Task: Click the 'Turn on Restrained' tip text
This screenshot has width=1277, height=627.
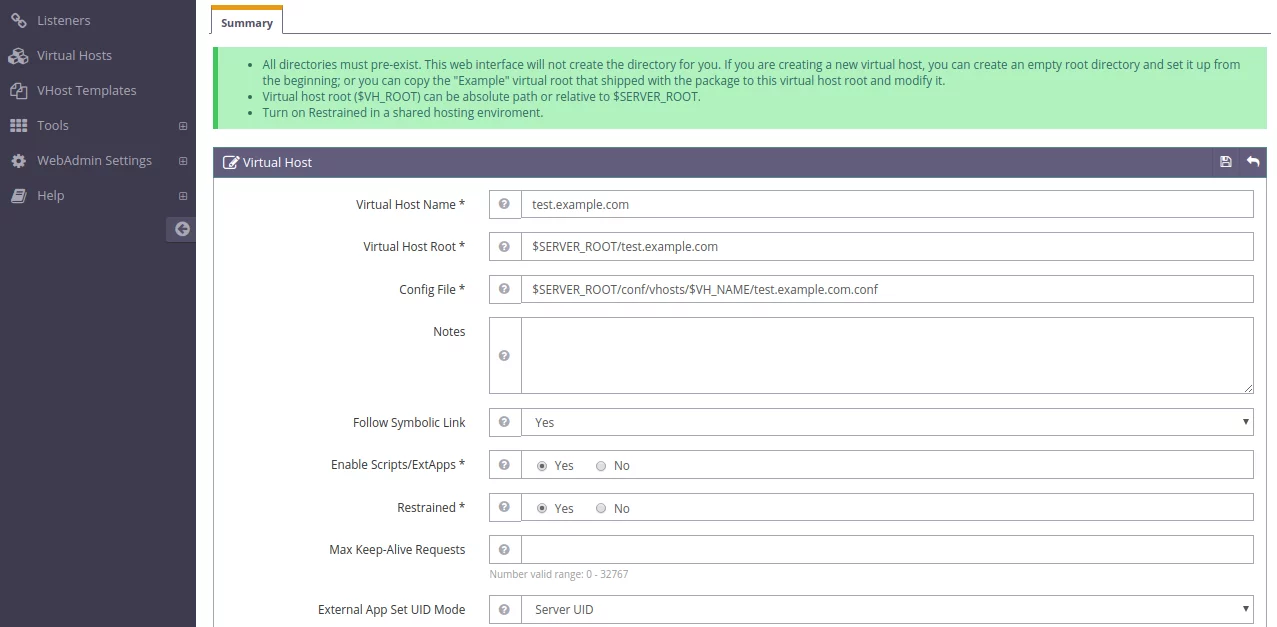Action: coord(403,113)
